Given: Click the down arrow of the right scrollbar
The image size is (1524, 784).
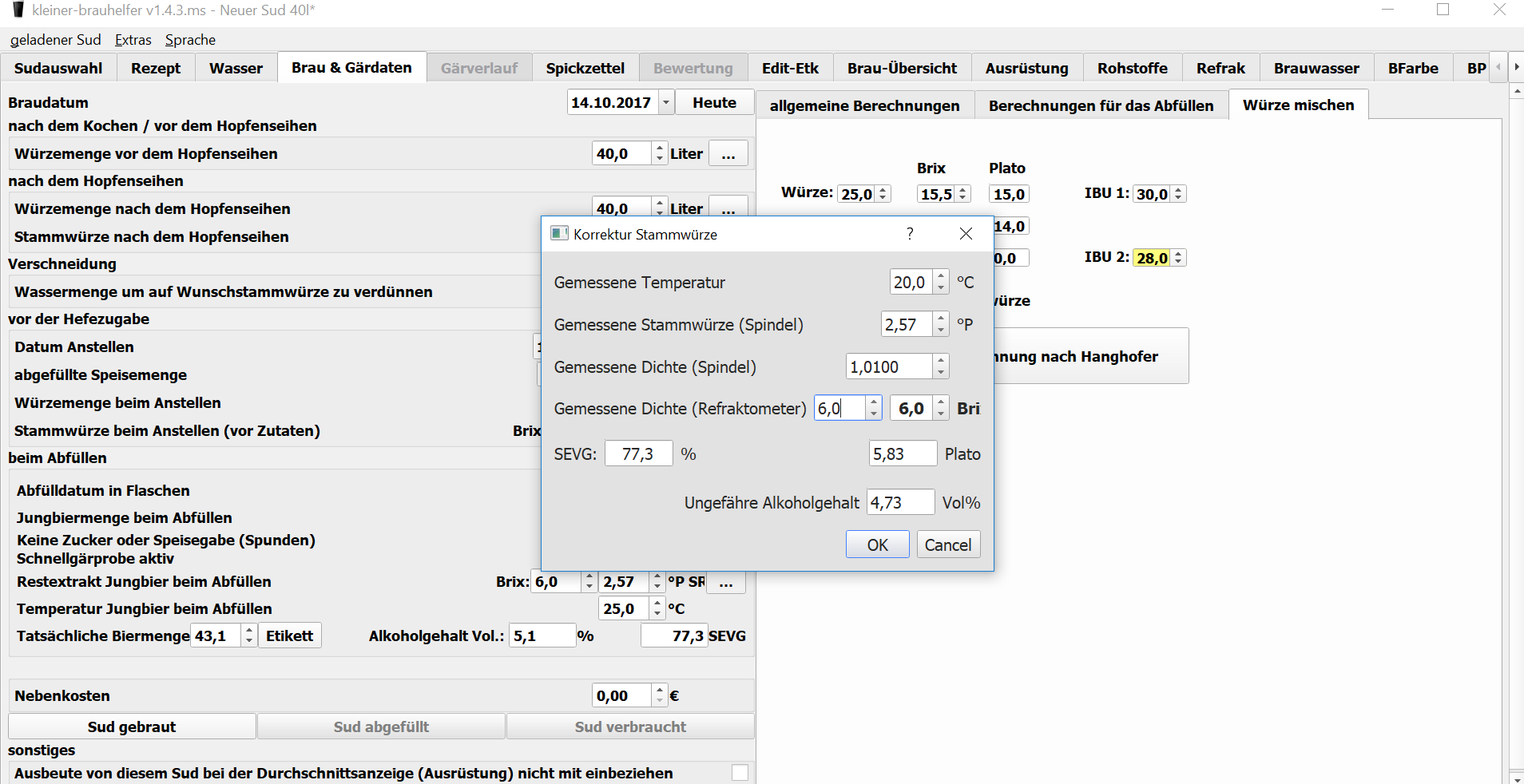Looking at the screenshot, I should click(1516, 777).
